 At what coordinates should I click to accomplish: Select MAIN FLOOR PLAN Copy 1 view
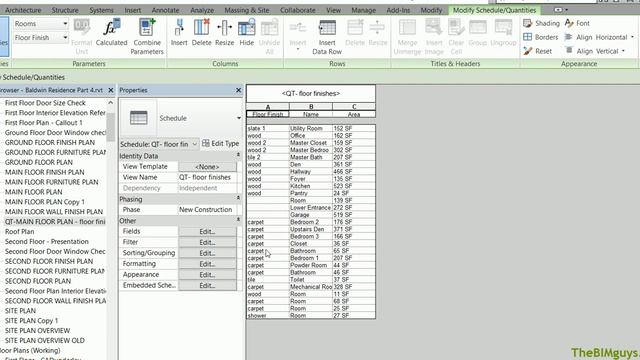pyautogui.click(x=45, y=202)
